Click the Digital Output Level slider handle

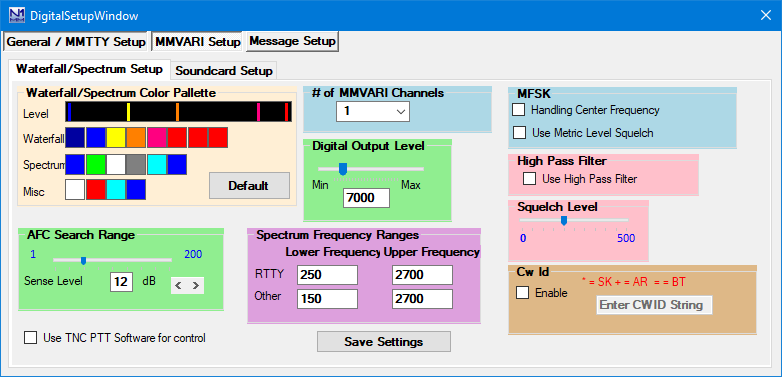[343, 169]
